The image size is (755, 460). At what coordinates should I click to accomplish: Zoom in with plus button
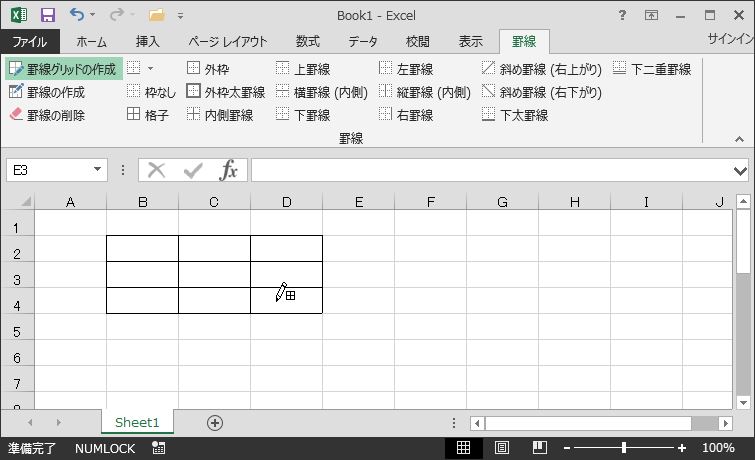(x=681, y=448)
